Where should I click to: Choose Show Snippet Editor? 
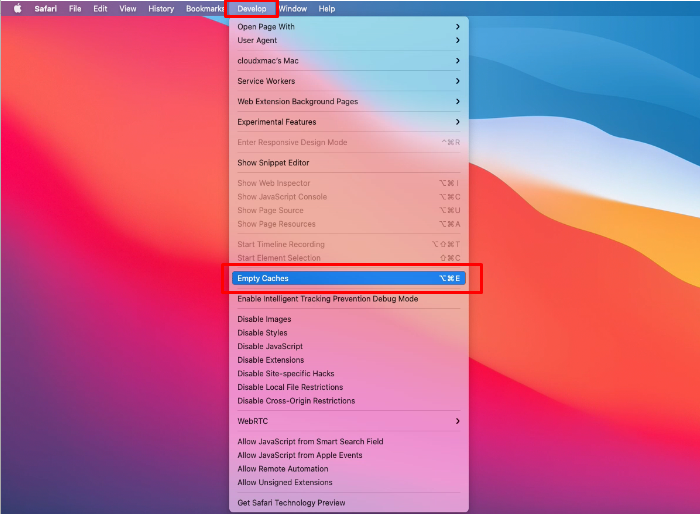click(349, 163)
